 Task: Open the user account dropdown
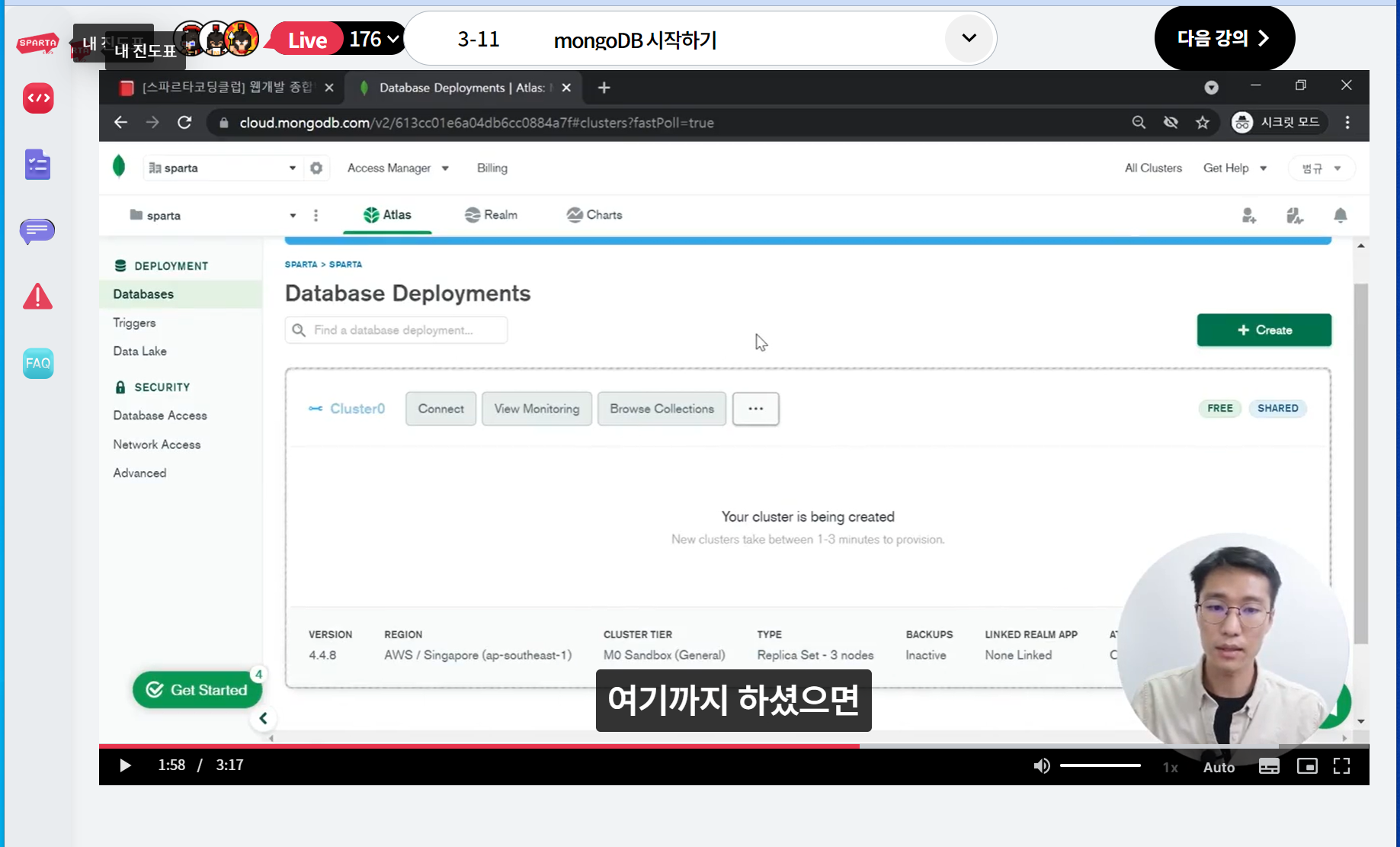(1322, 168)
